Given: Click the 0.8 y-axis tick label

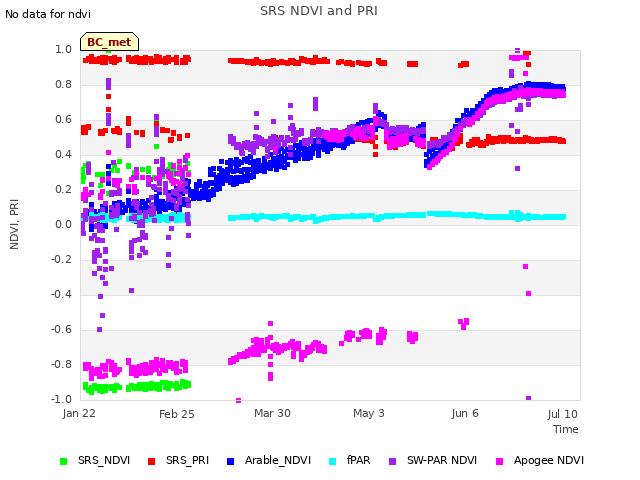Looking at the screenshot, I should (x=63, y=84).
